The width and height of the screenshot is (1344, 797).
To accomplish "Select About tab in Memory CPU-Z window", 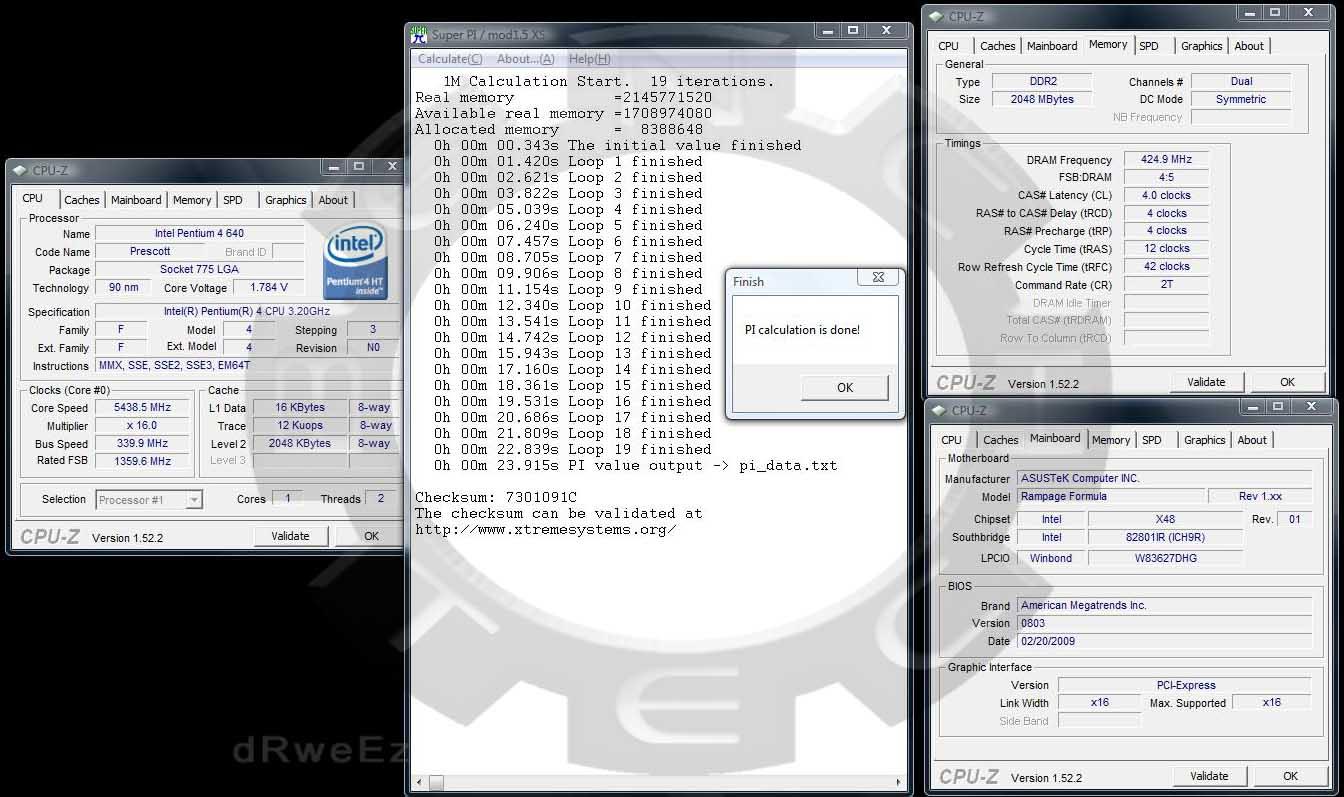I will tap(1249, 46).
